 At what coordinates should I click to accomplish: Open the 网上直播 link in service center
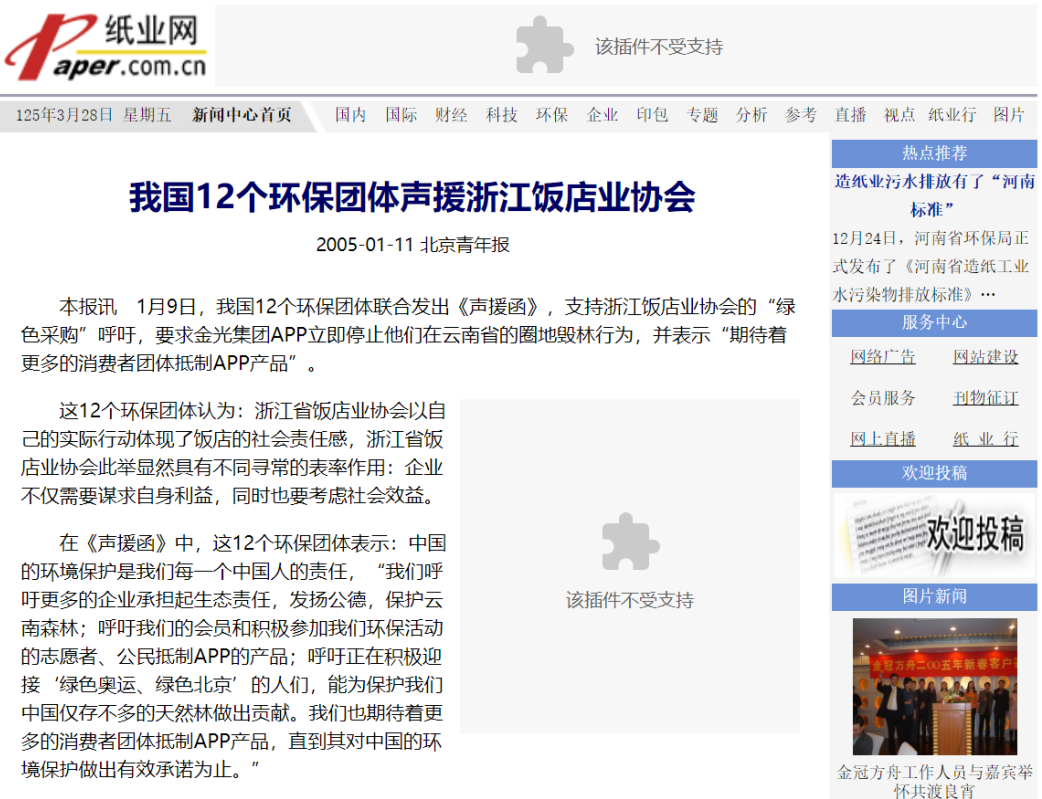[x=883, y=439]
